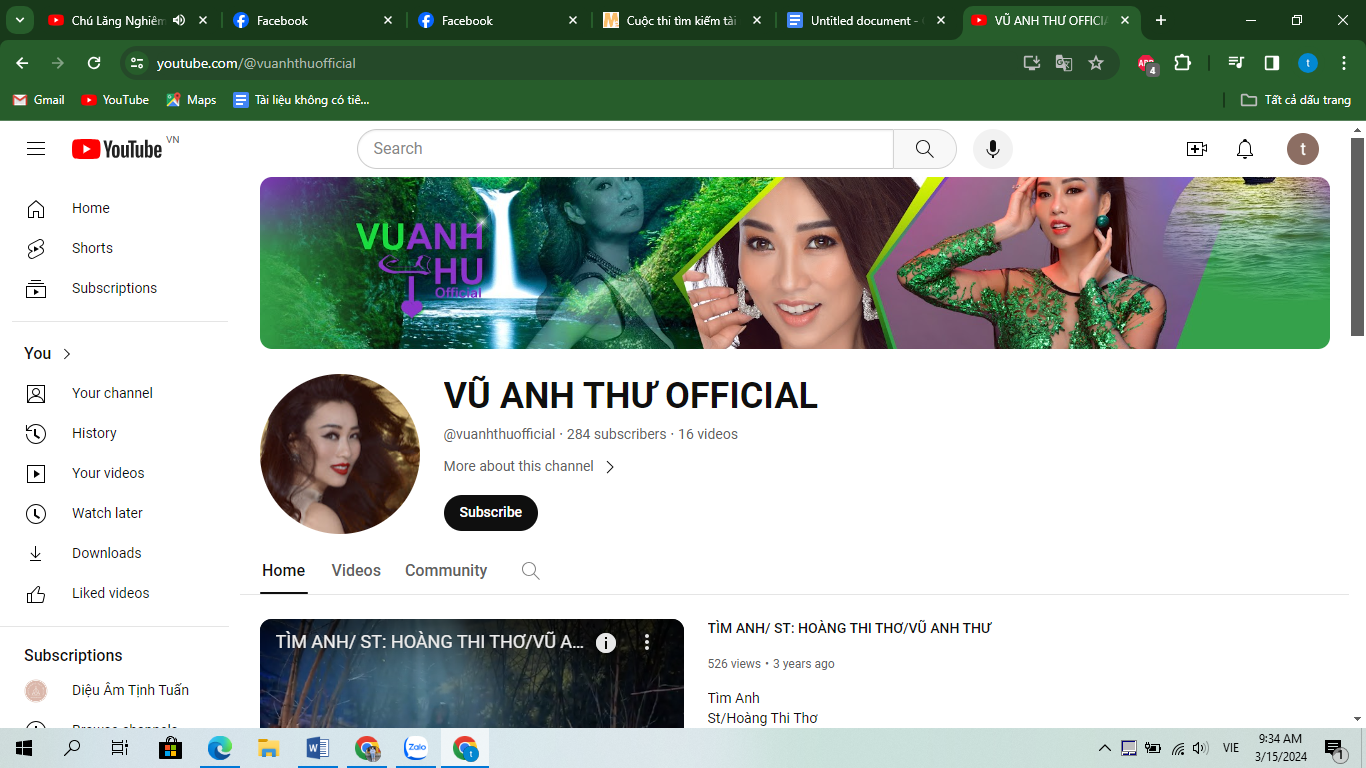Open Maps bookmark
This screenshot has height=768, width=1366.
point(191,100)
